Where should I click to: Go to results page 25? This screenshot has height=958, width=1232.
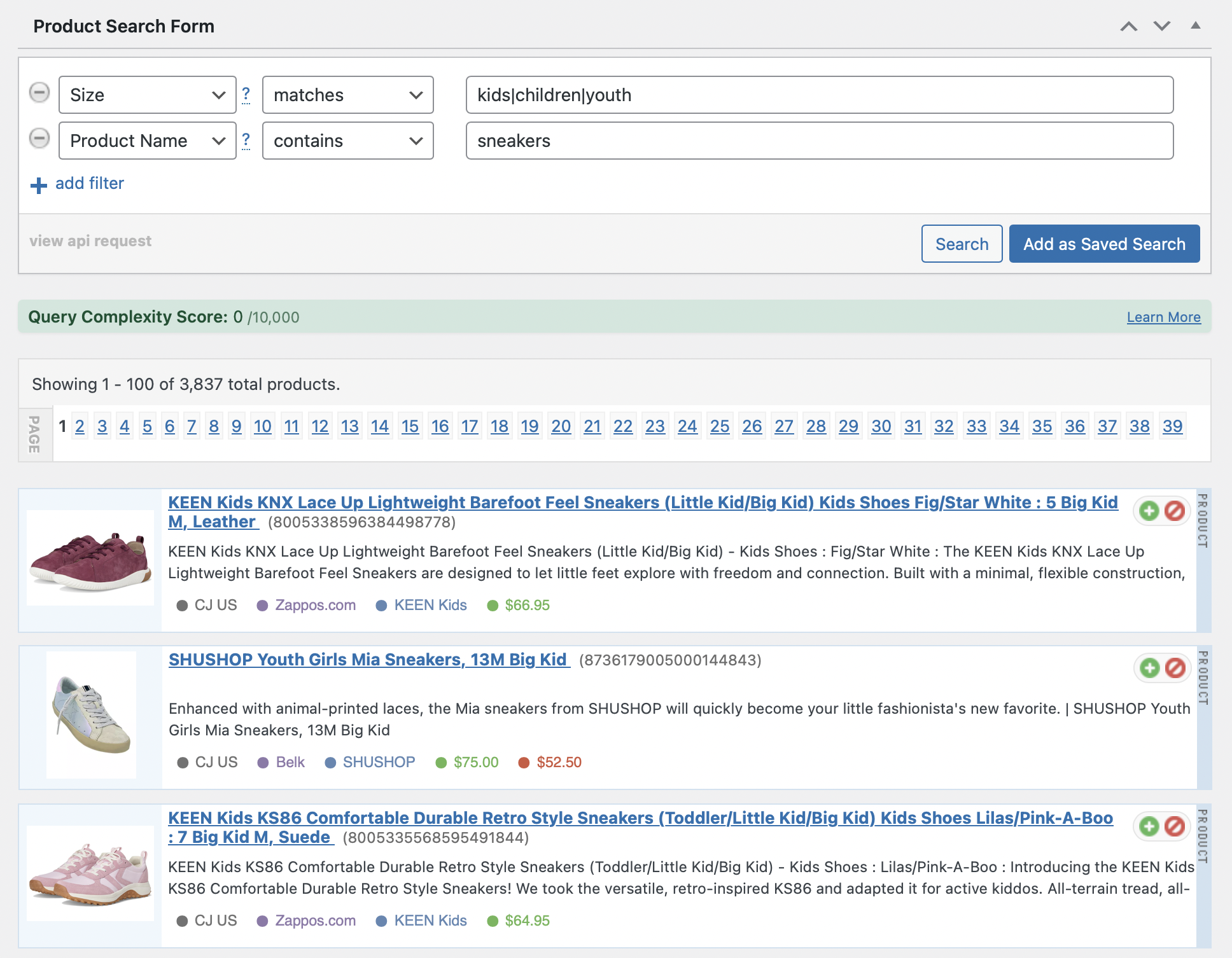(x=720, y=426)
